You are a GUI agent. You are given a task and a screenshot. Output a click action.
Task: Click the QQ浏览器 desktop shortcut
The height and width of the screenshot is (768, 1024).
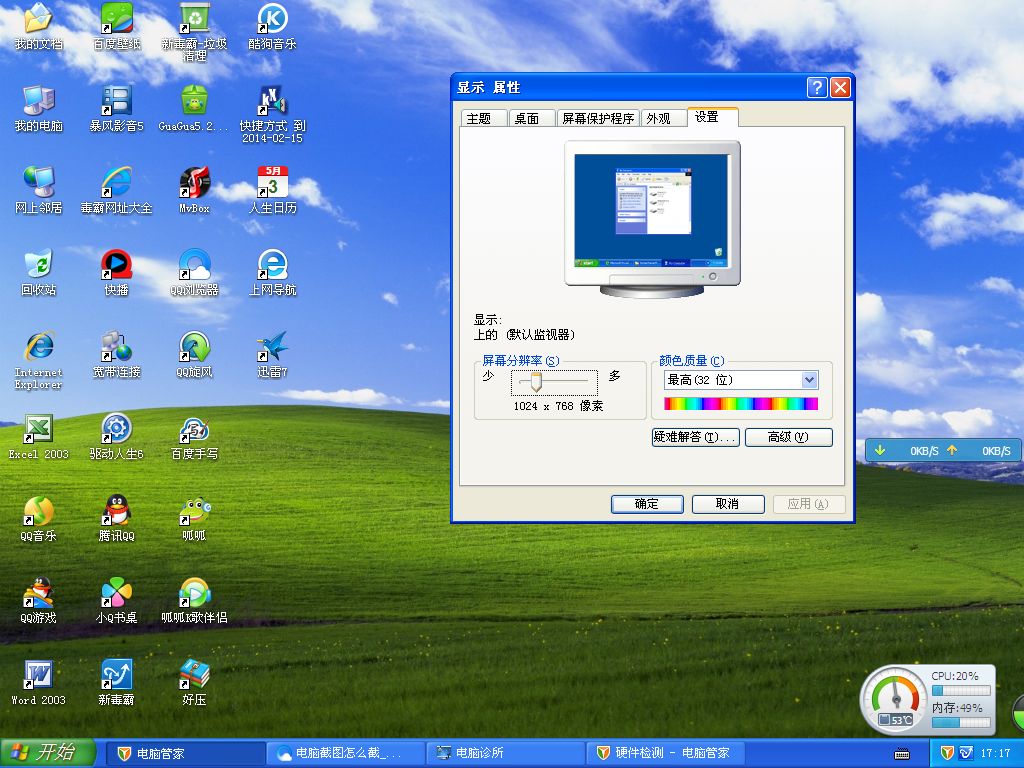click(x=194, y=272)
